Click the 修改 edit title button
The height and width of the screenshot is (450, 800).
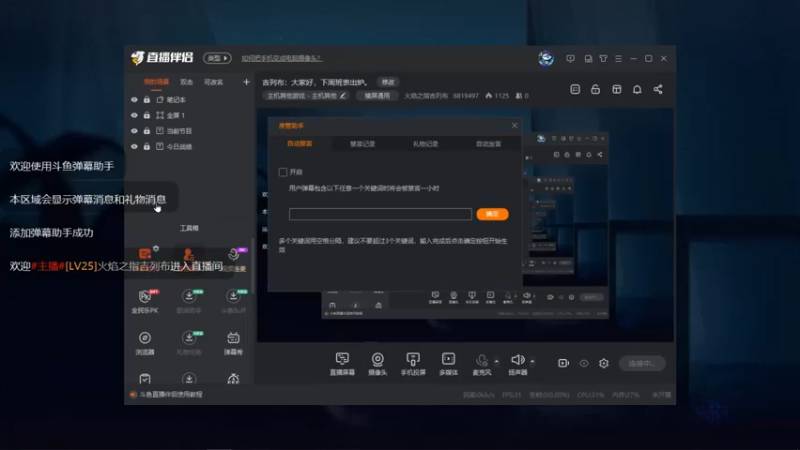[388, 82]
